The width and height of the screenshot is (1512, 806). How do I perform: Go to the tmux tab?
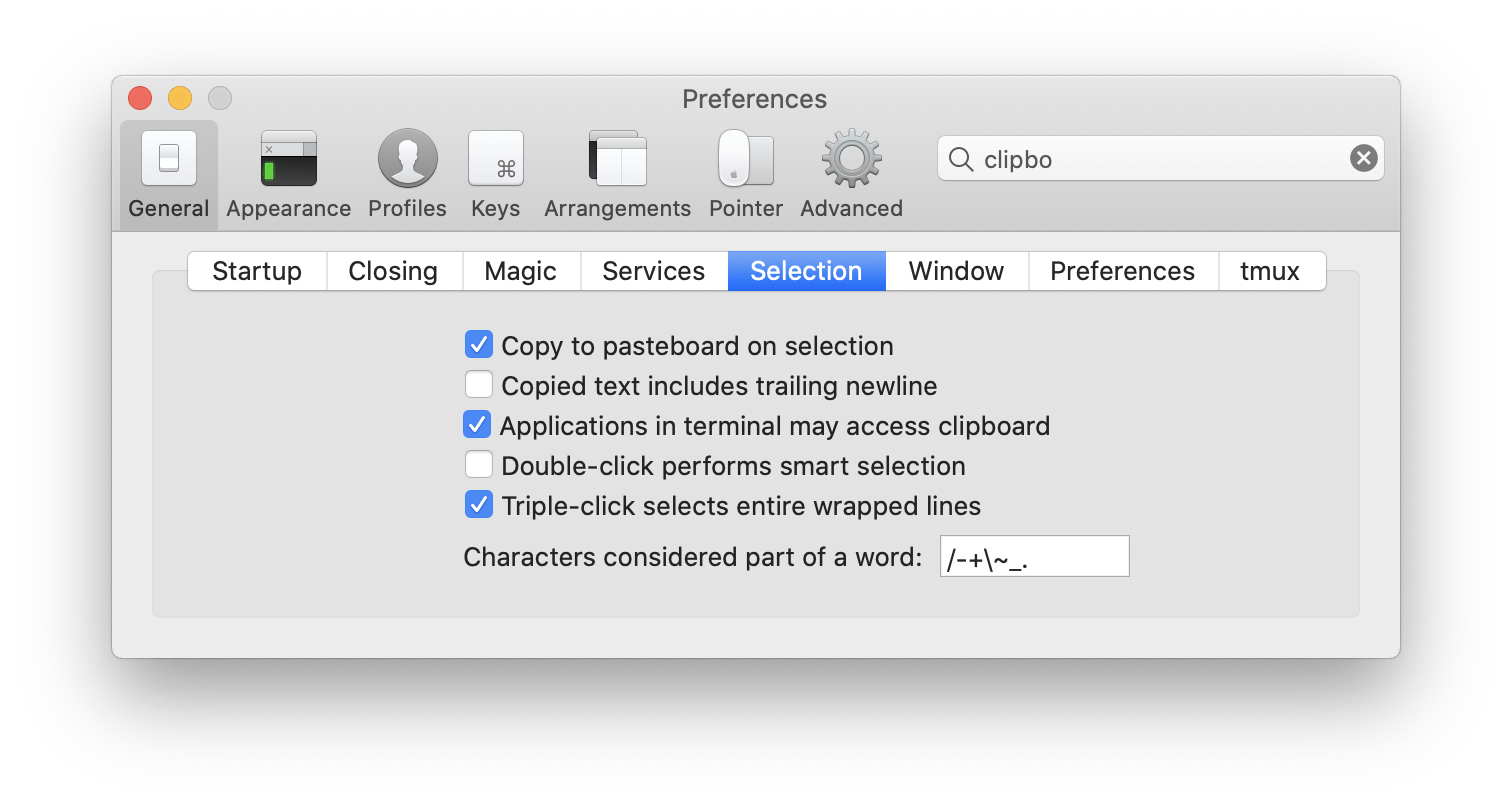point(1270,271)
